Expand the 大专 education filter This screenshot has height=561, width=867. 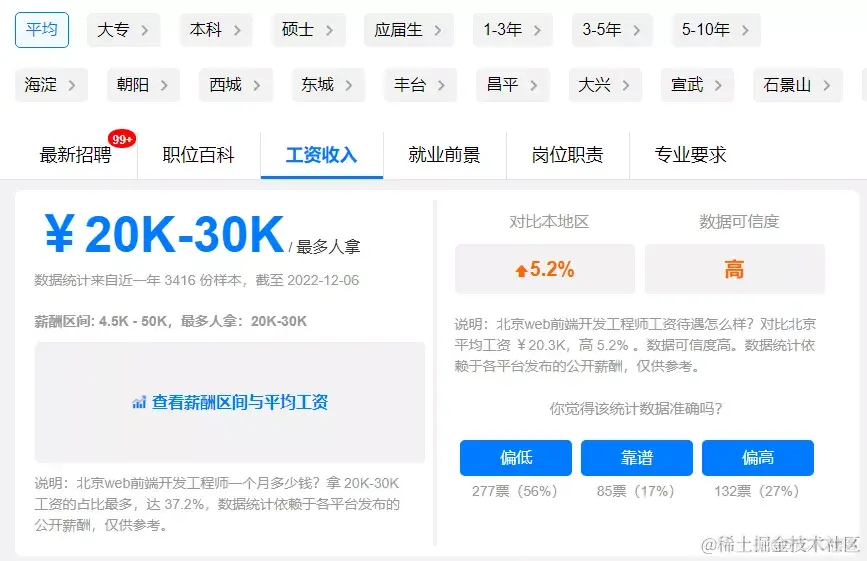point(123,30)
